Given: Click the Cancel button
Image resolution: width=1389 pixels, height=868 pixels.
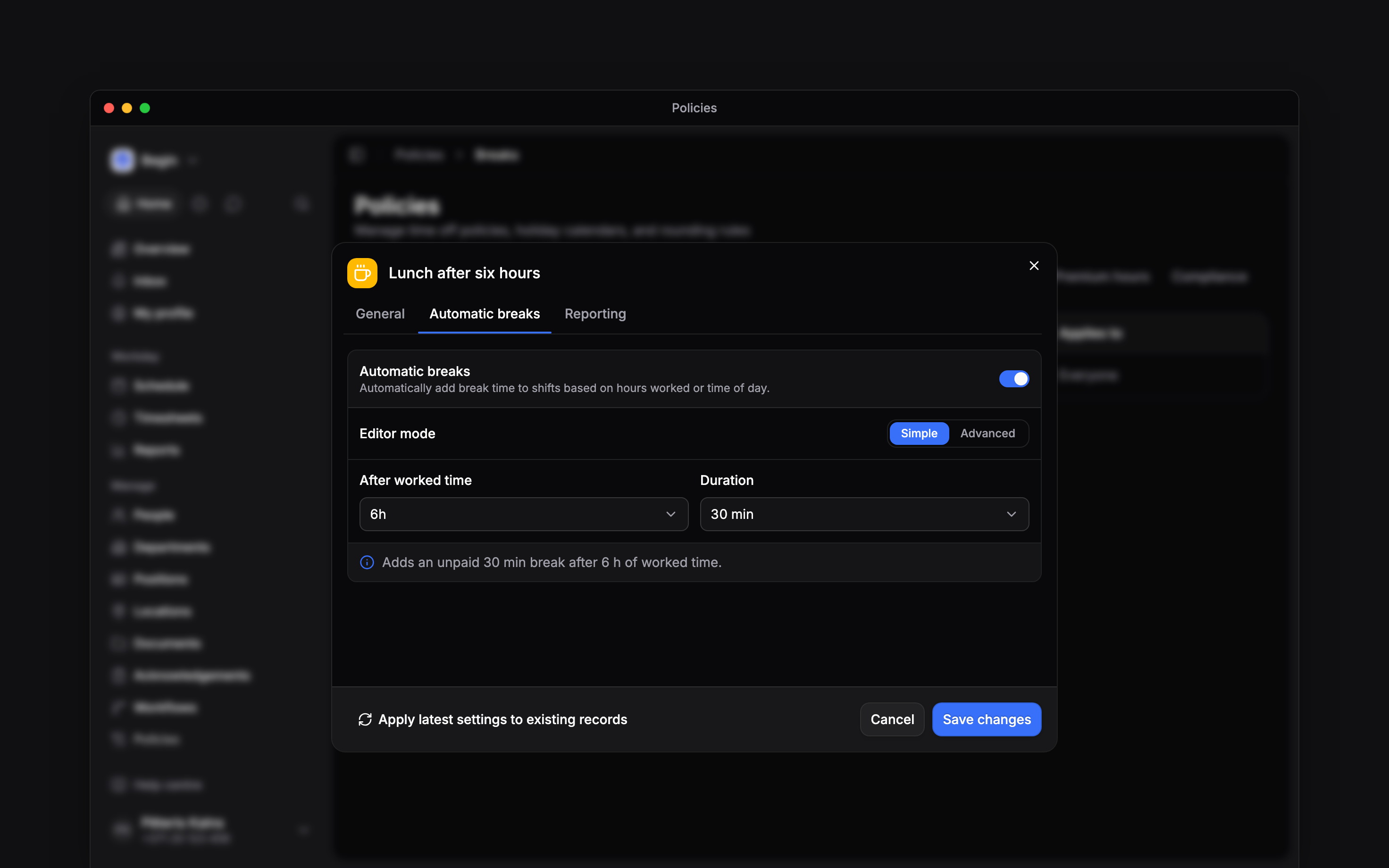Looking at the screenshot, I should tap(892, 719).
